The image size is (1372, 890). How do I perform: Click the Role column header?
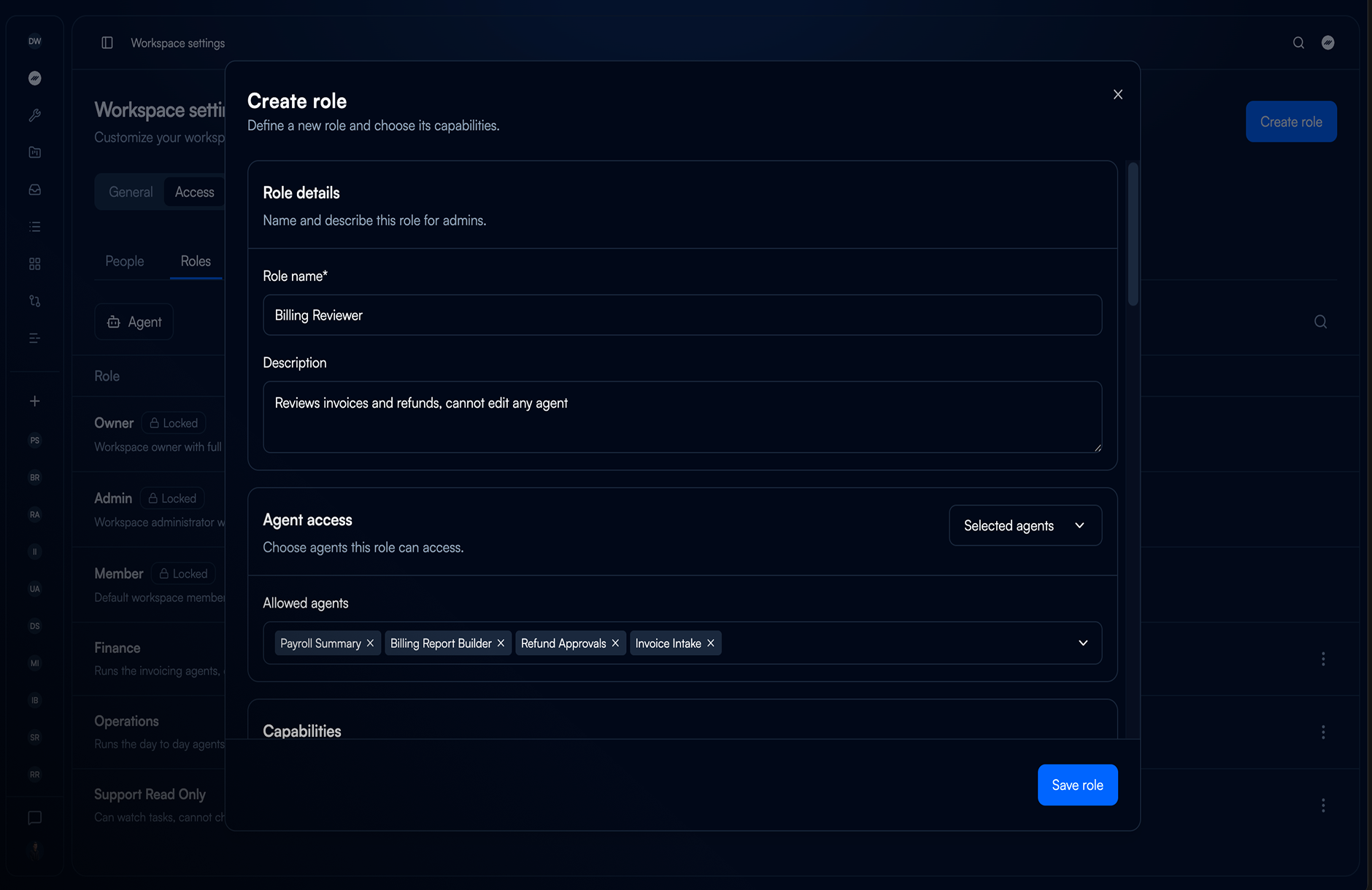[x=107, y=376]
